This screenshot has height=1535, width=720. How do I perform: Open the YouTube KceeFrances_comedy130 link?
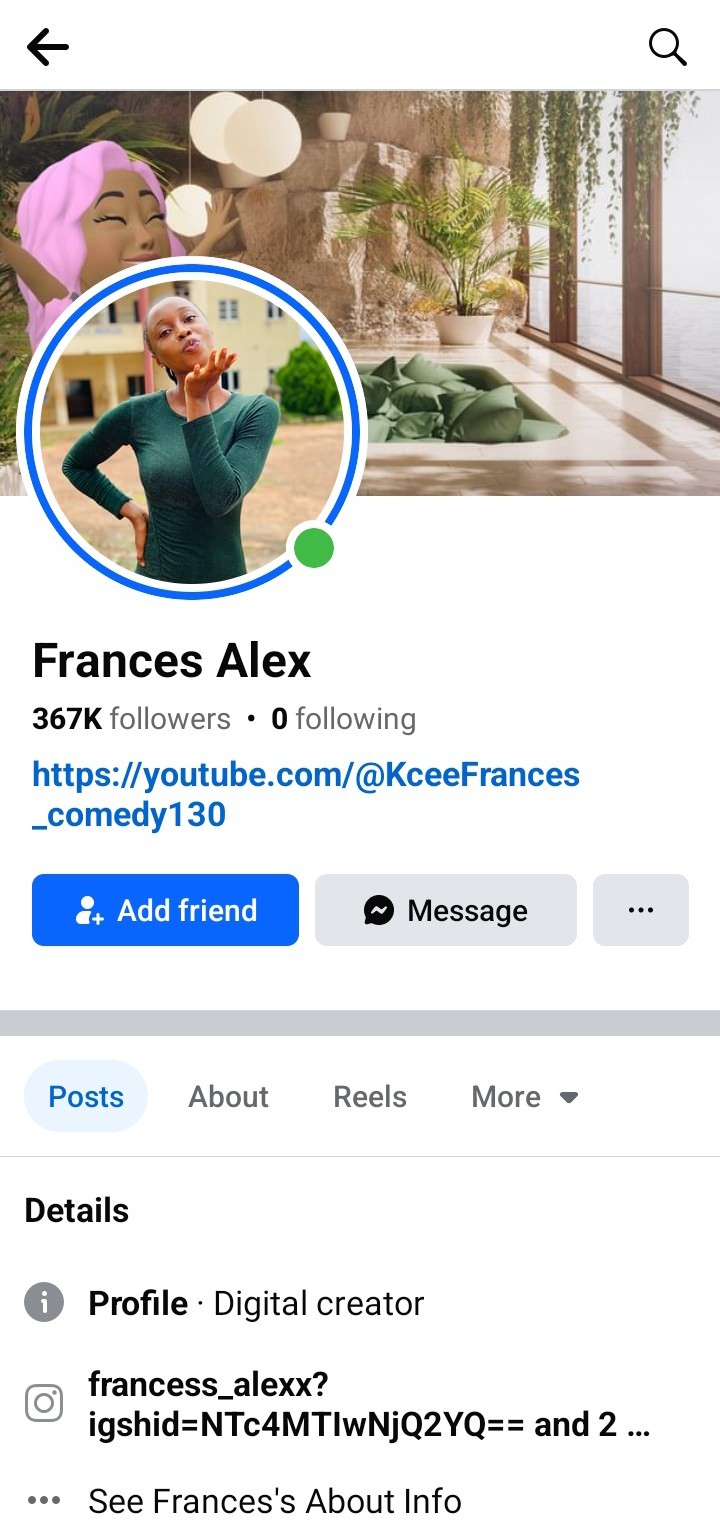pos(306,794)
